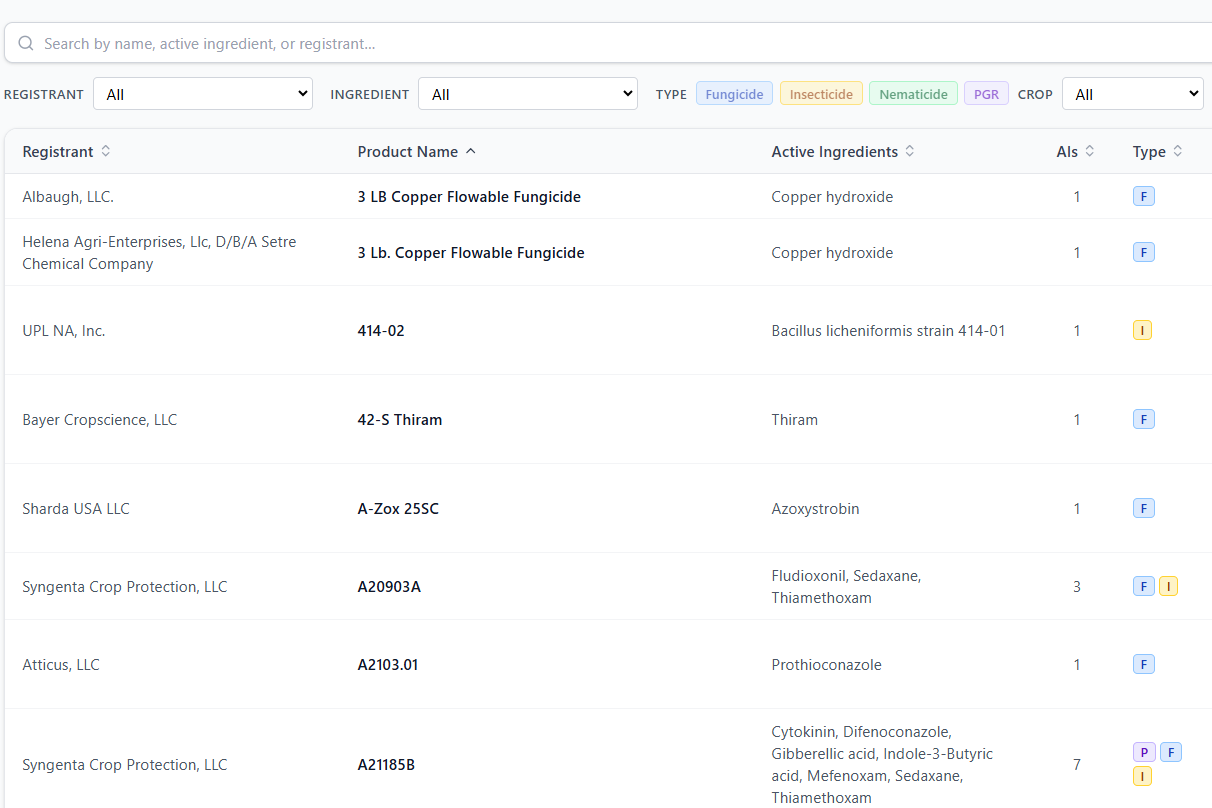This screenshot has height=808, width=1212.
Task: Select product 3 LB Copper Flowable Fungicide
Action: click(x=469, y=197)
